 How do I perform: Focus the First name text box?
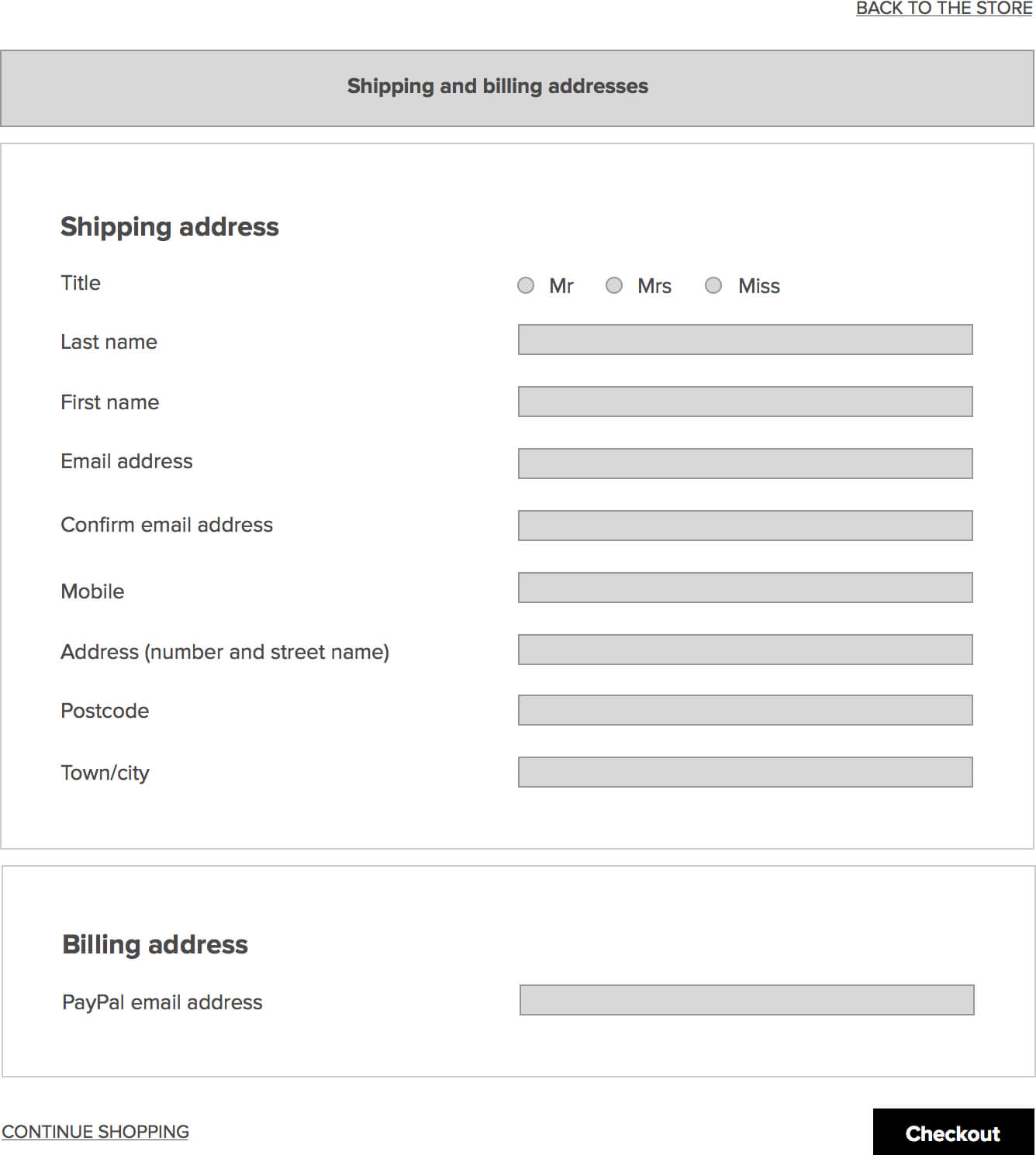tap(745, 402)
